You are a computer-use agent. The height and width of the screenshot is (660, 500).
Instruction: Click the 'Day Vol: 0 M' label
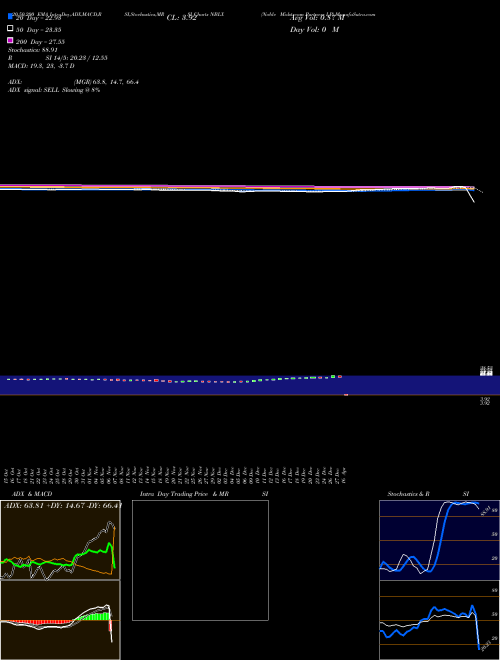(x=314, y=30)
